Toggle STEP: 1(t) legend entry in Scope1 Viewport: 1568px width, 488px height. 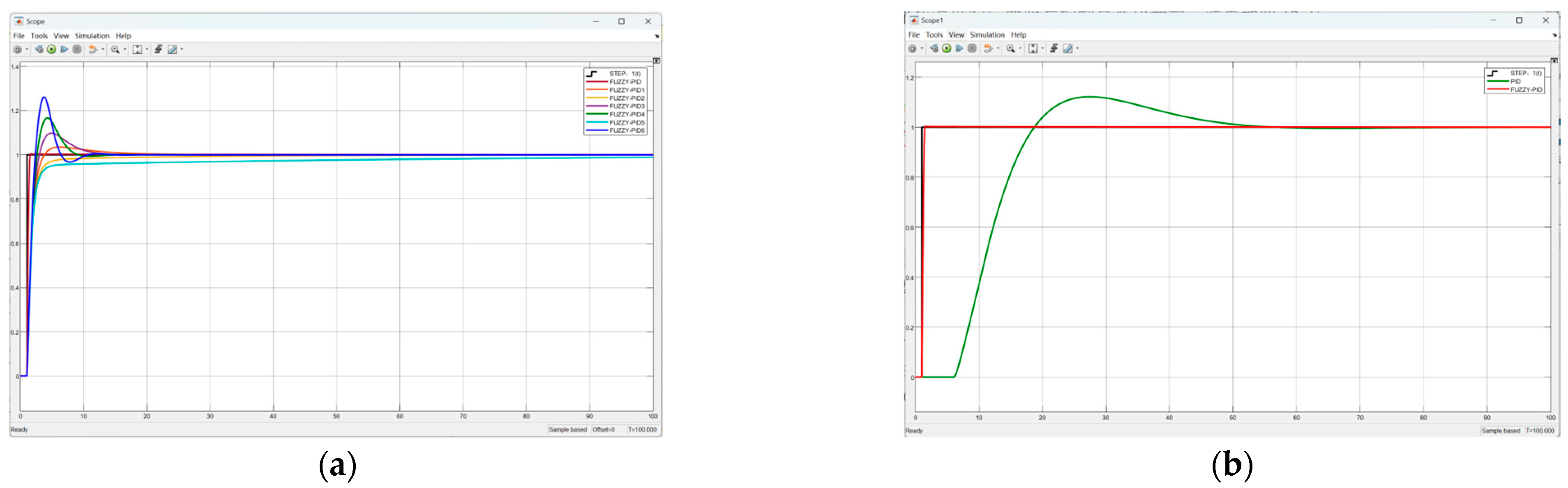[1514, 73]
